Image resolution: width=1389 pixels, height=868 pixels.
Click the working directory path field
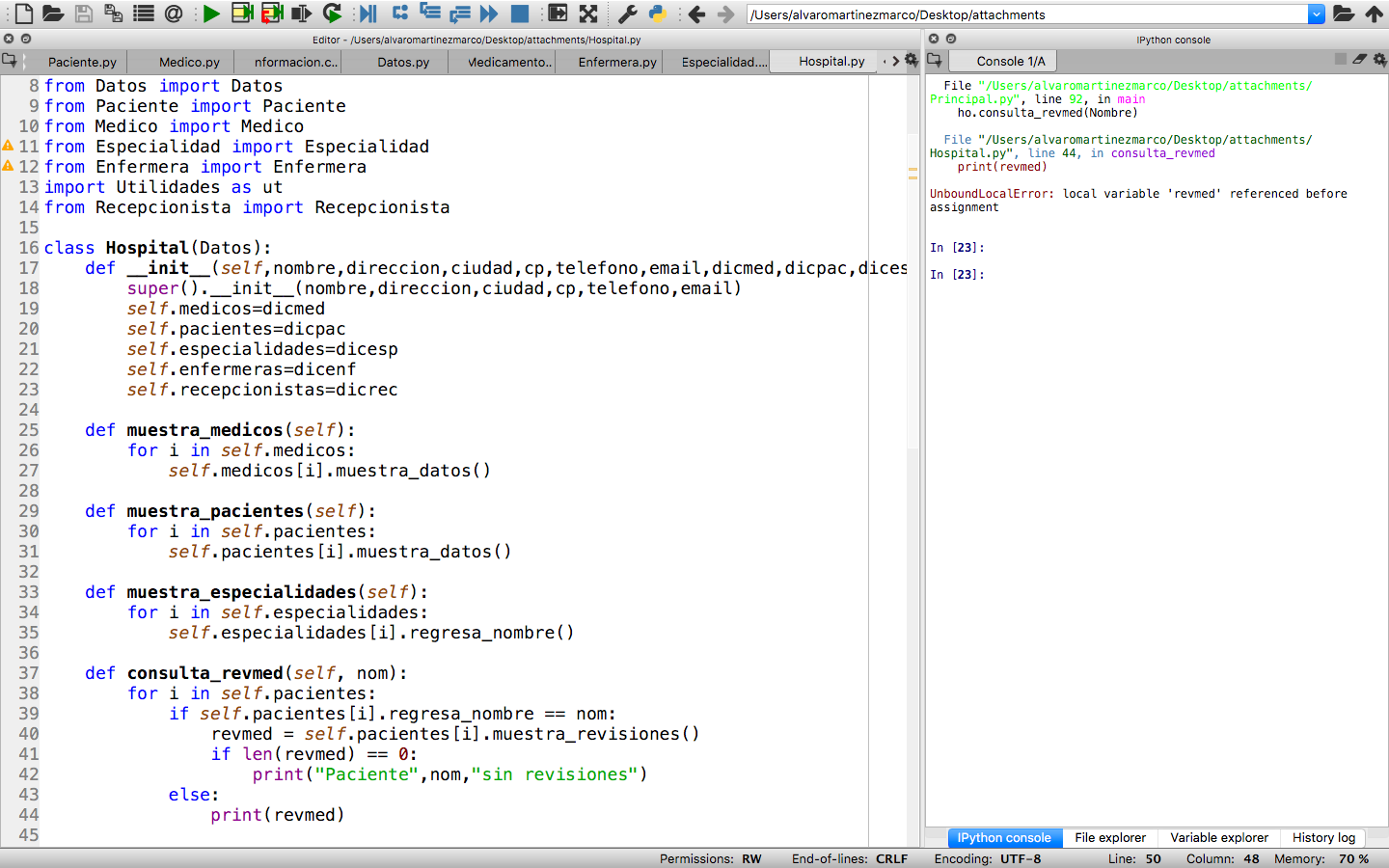coord(1027,14)
